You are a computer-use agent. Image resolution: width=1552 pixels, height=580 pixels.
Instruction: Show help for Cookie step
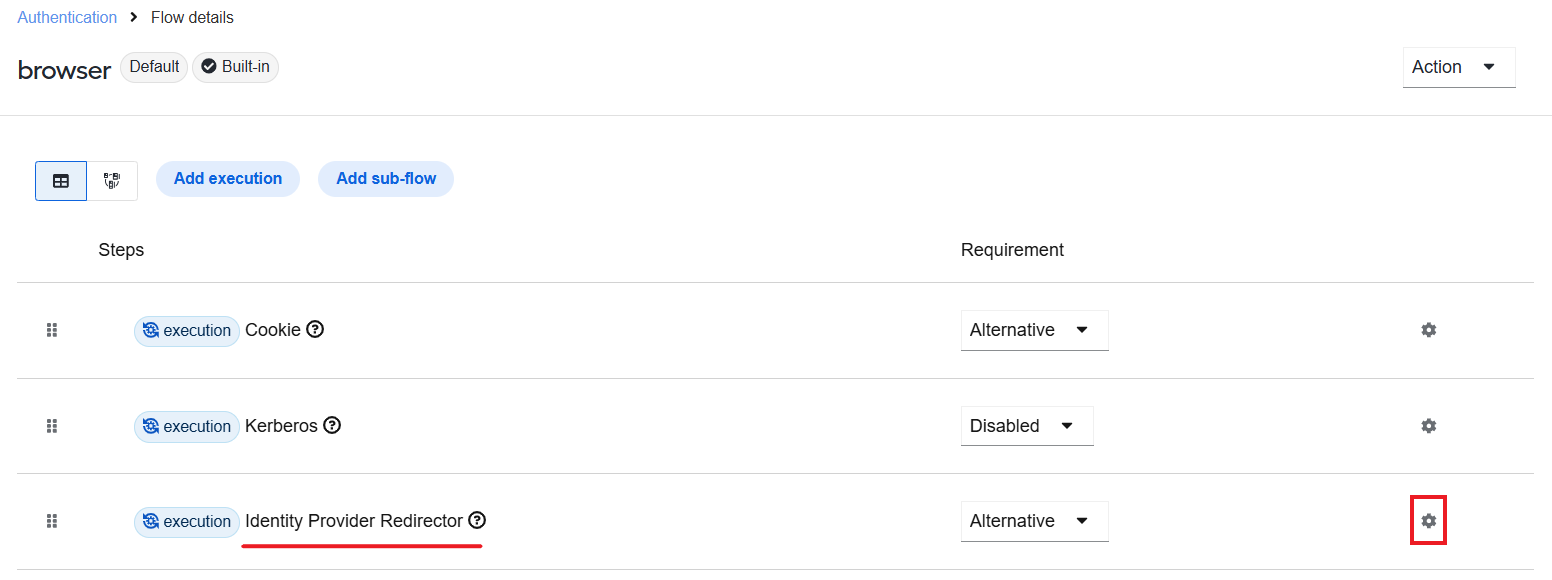[315, 329]
